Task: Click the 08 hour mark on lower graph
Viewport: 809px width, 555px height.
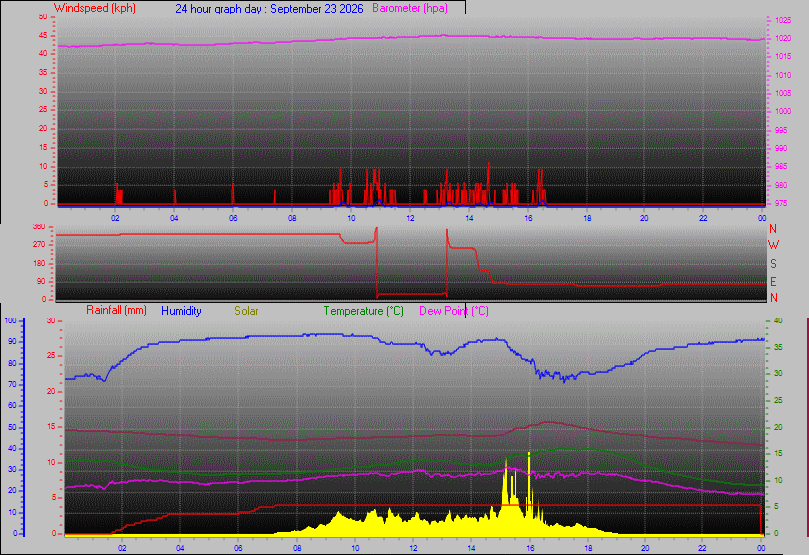Action: [297, 548]
